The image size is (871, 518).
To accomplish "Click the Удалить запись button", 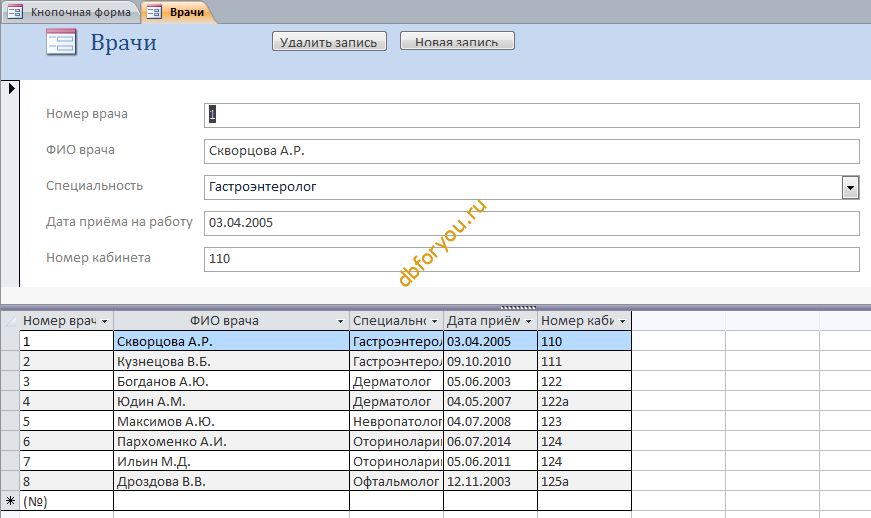I will 329,42.
